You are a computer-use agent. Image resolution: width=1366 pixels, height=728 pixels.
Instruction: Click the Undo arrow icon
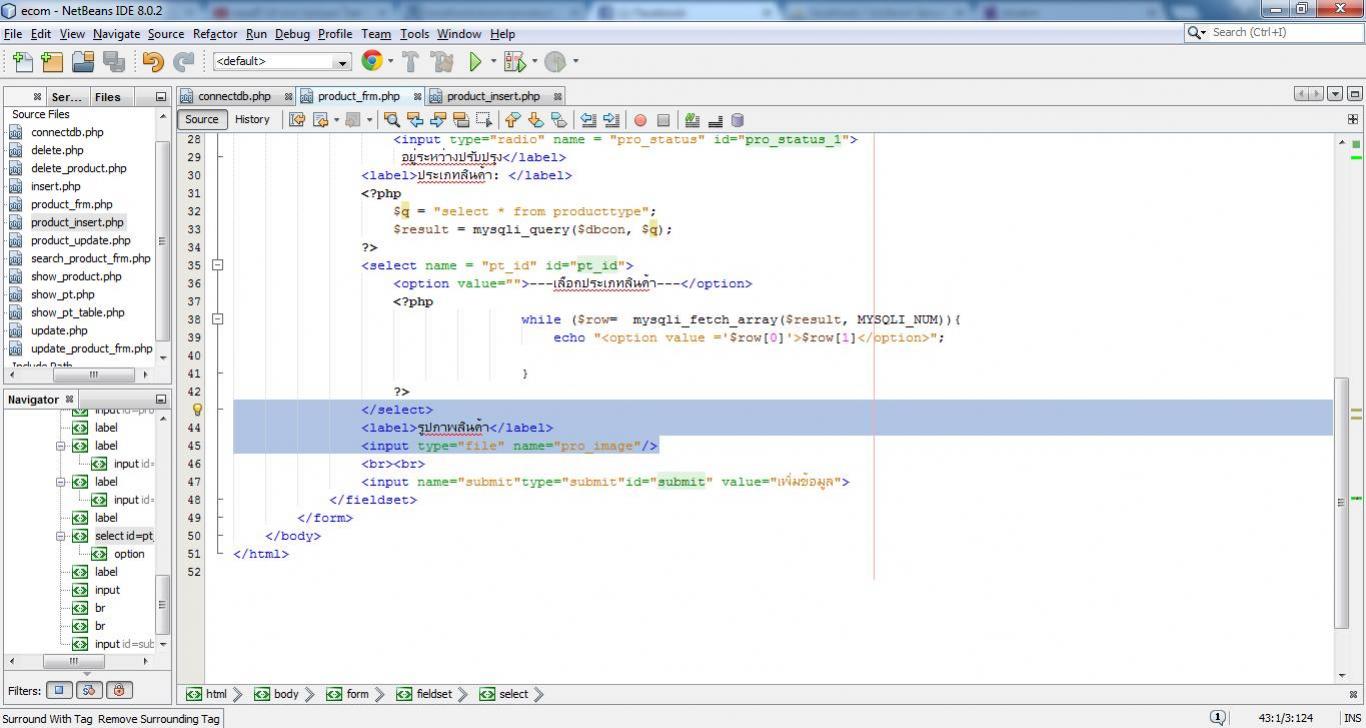click(153, 62)
